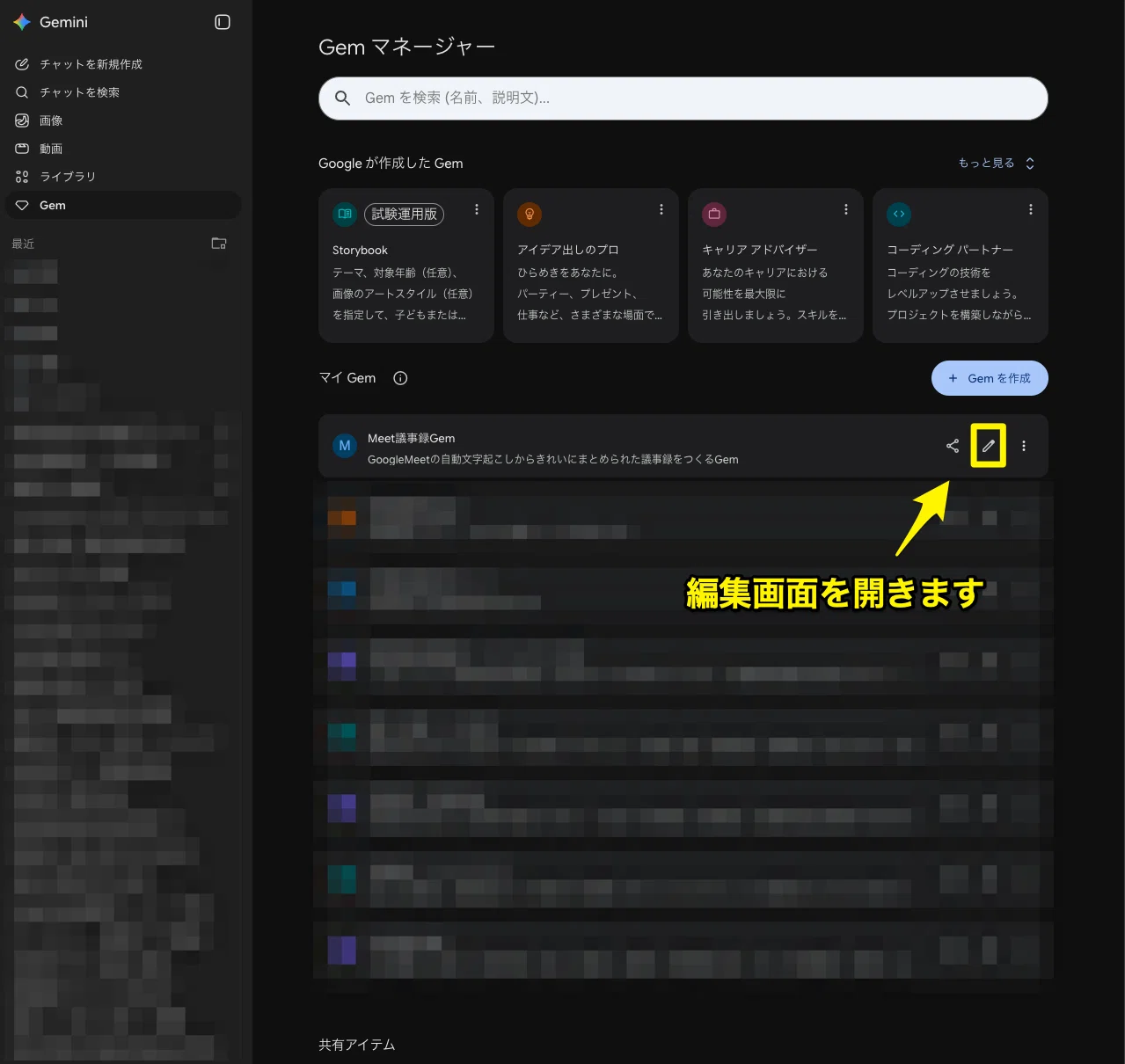
Task: Expand Google Gems with もっと見る
Action: coord(997,163)
